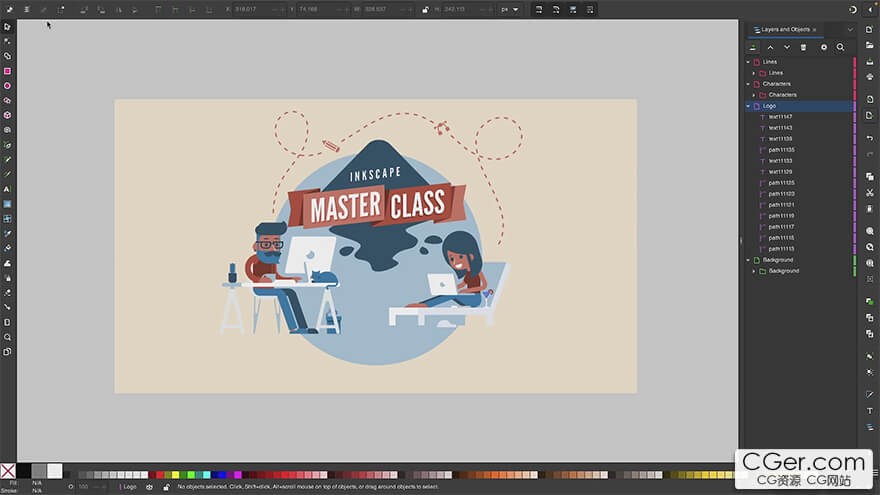Click the Copy icon in command bar
This screenshot has height=495, width=880.
869,176
